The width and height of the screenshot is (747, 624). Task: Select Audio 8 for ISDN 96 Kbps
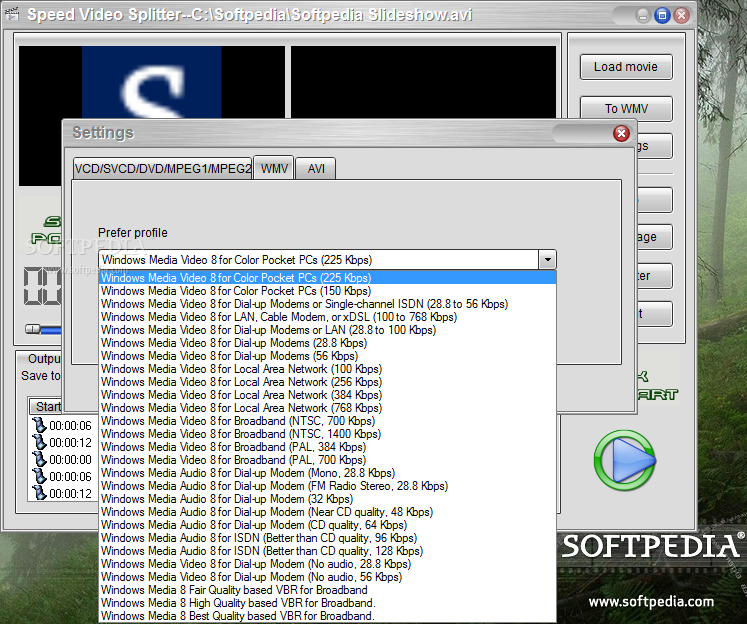point(327,538)
